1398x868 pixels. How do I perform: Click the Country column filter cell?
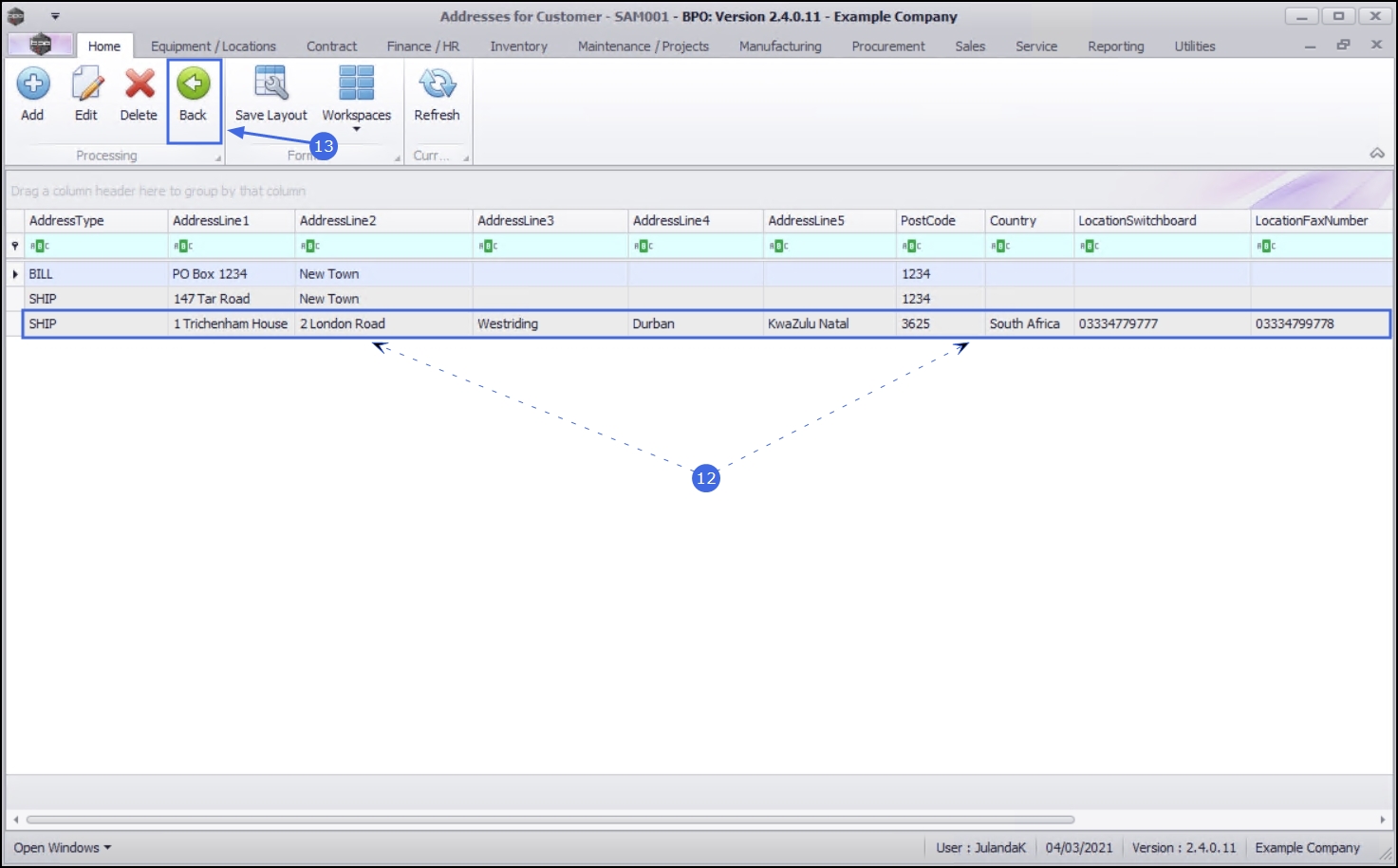point(1030,246)
